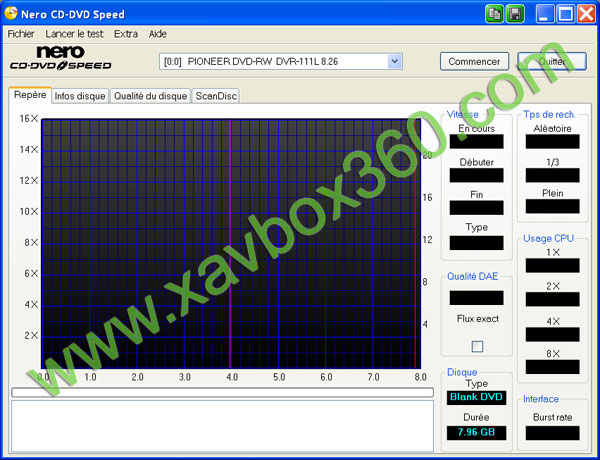Click the Fin speed field
600x460 pixels.
[476, 208]
